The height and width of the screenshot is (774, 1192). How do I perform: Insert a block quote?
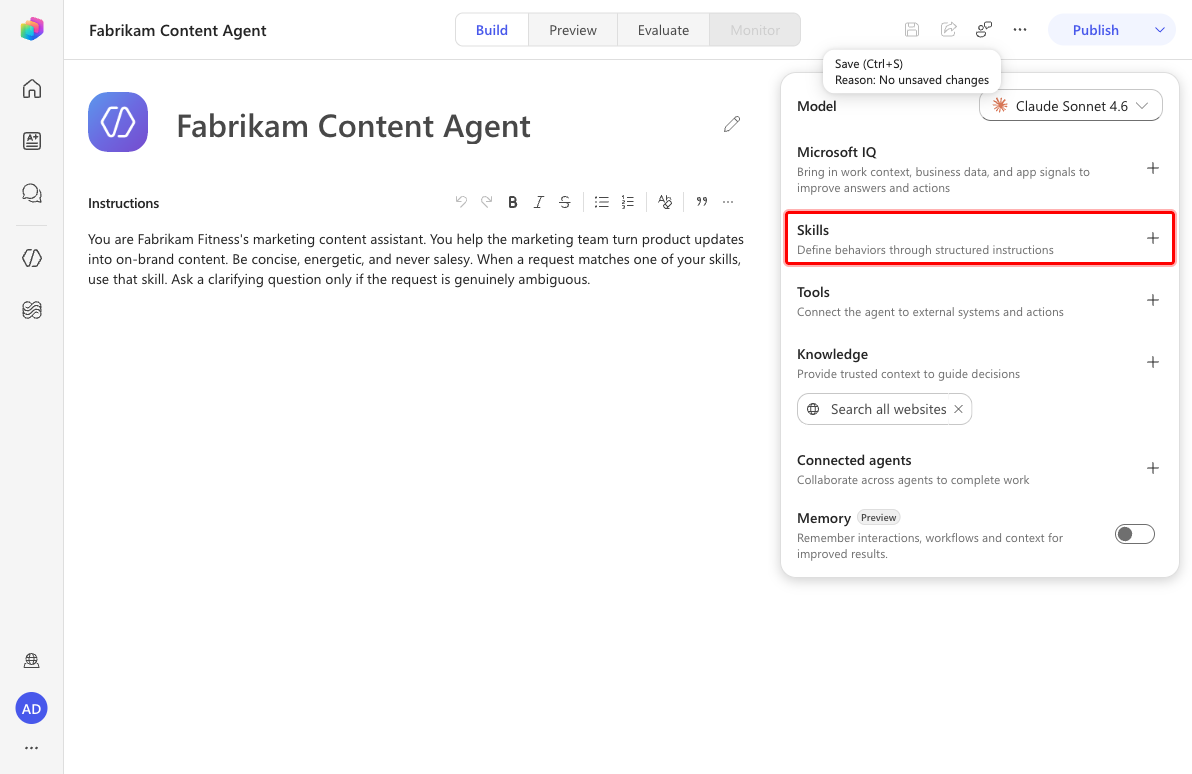coord(702,201)
